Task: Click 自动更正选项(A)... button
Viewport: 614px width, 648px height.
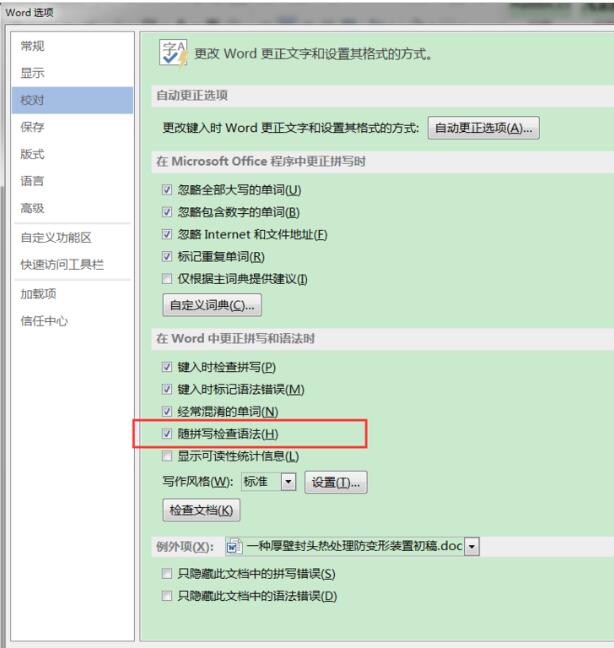Action: (x=483, y=128)
